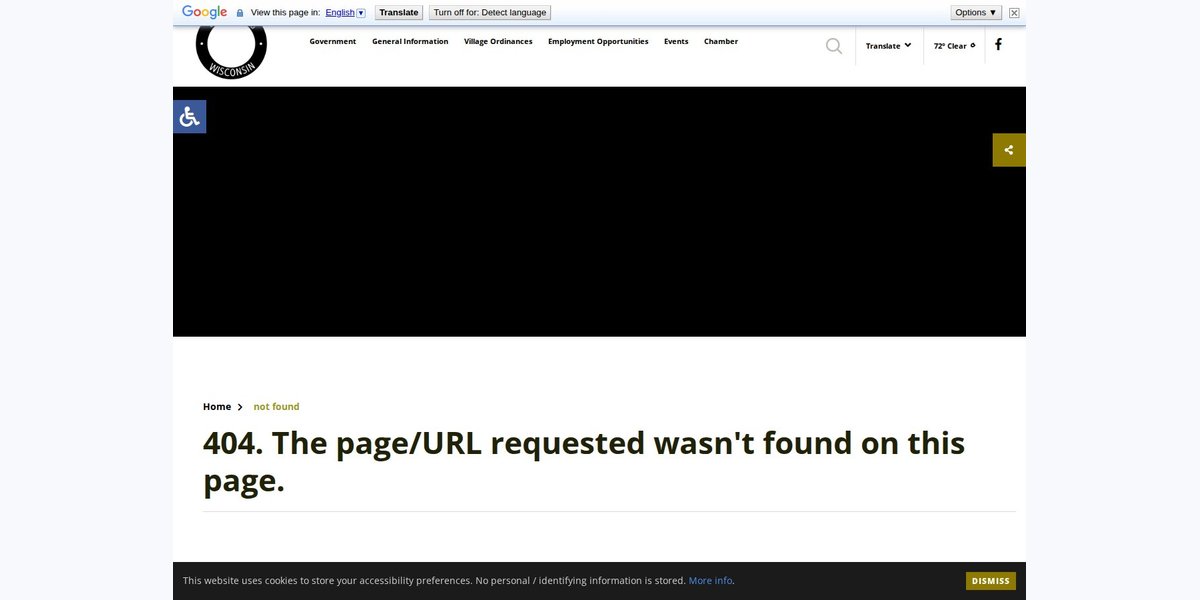The image size is (1200, 600).
Task: Expand the Translate dropdown in header
Action: 888,46
